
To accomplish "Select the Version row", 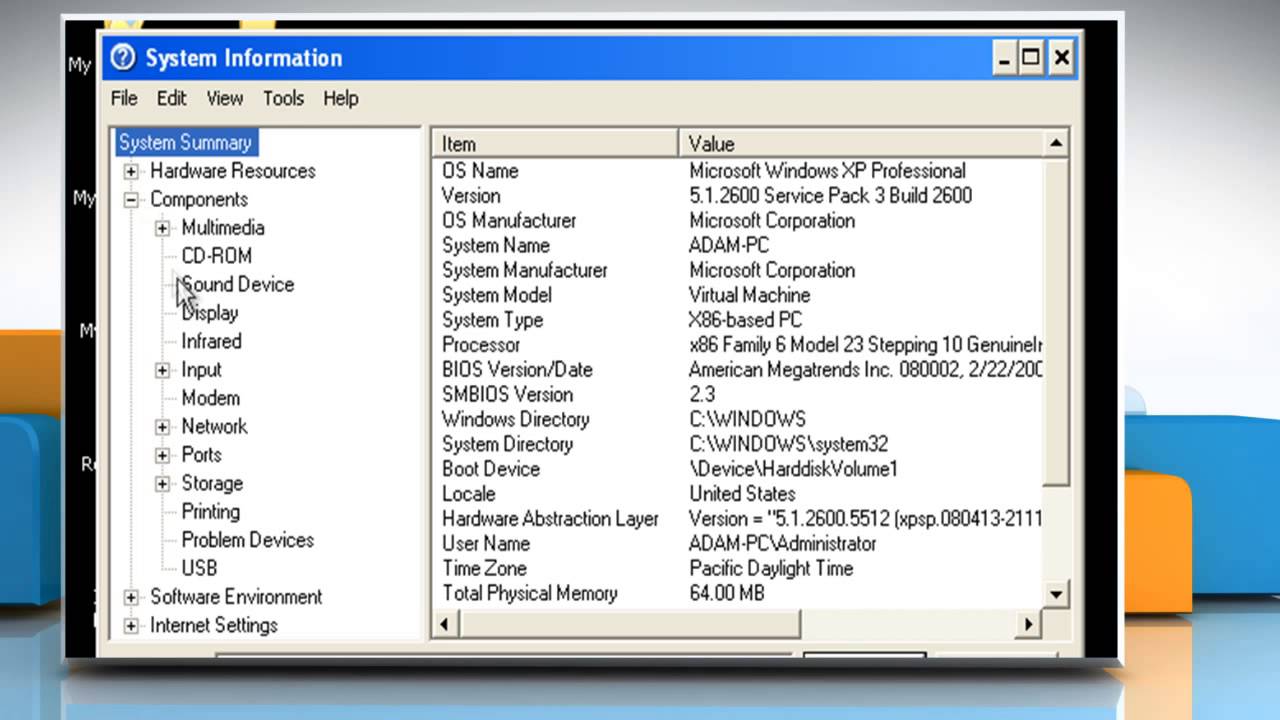I will click(x=738, y=196).
